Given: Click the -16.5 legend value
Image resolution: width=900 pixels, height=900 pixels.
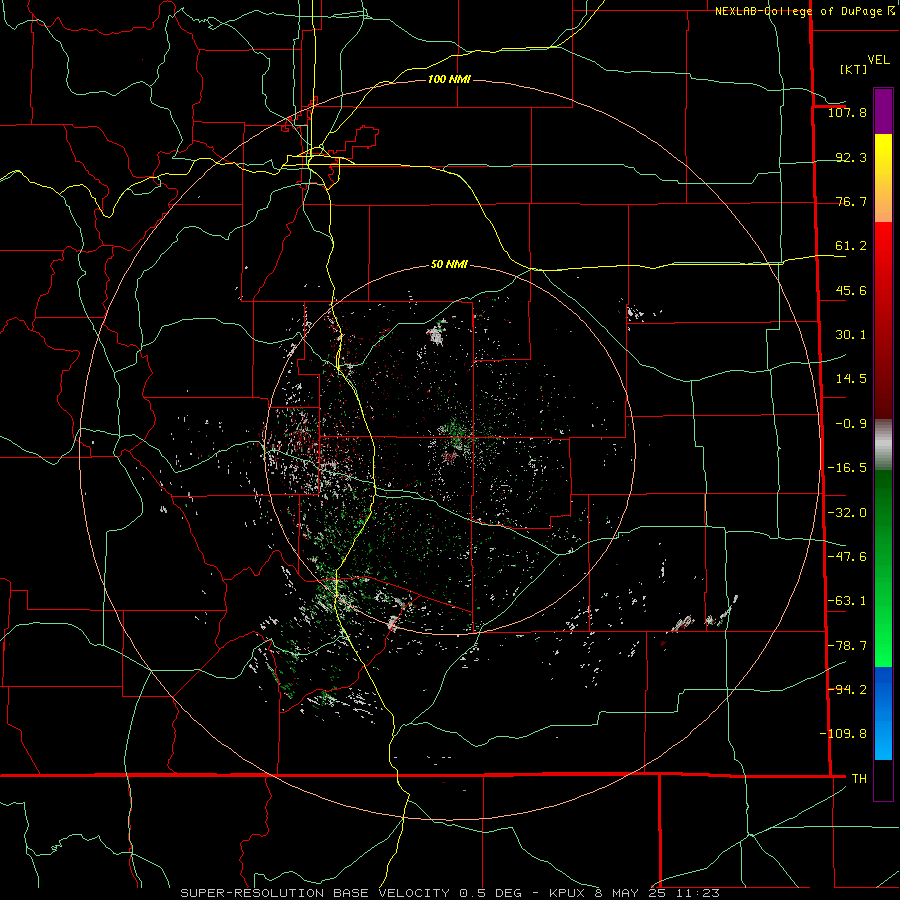Looking at the screenshot, I should click(847, 468).
